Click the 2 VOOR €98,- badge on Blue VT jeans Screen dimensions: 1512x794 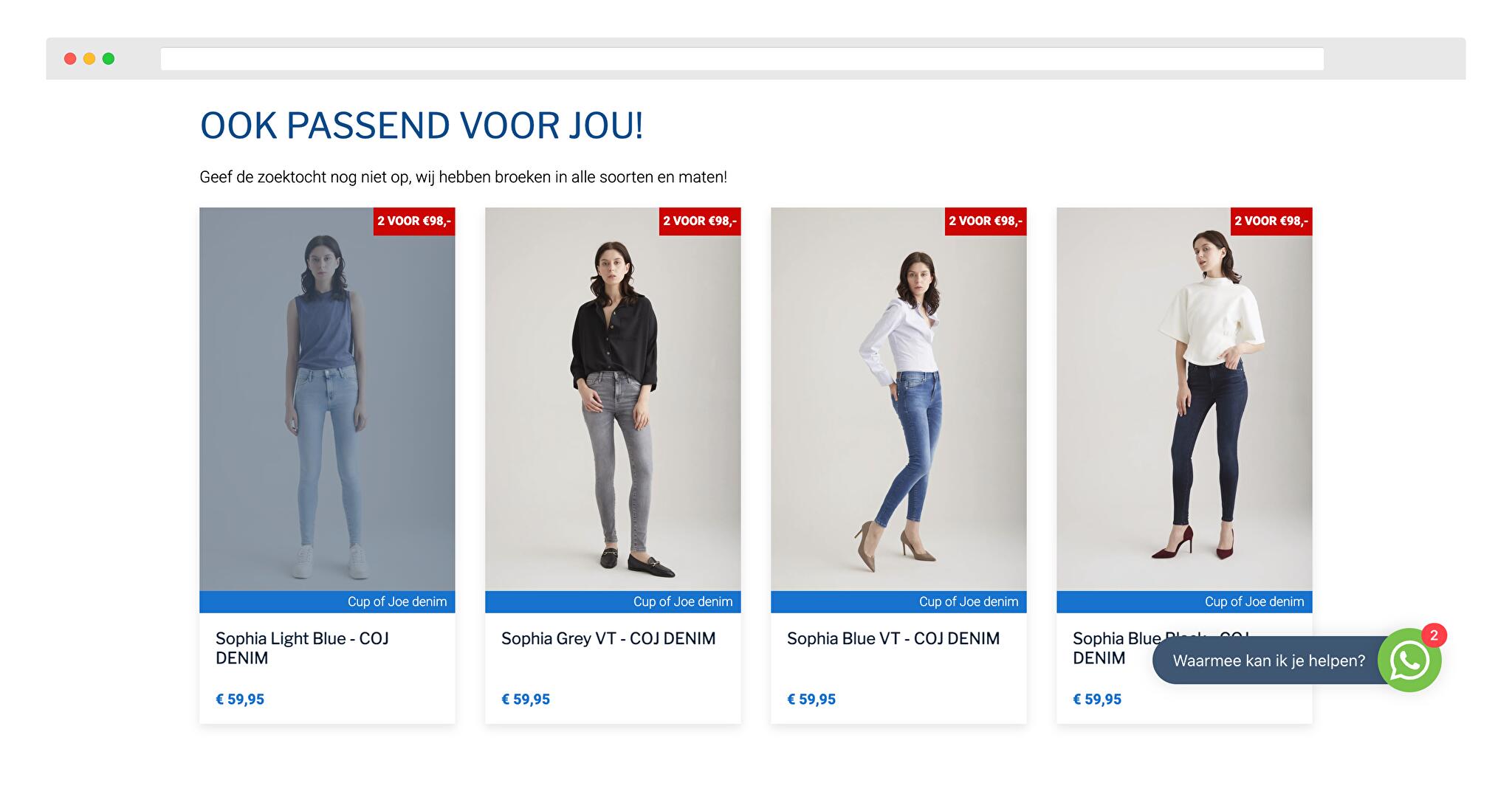986,221
